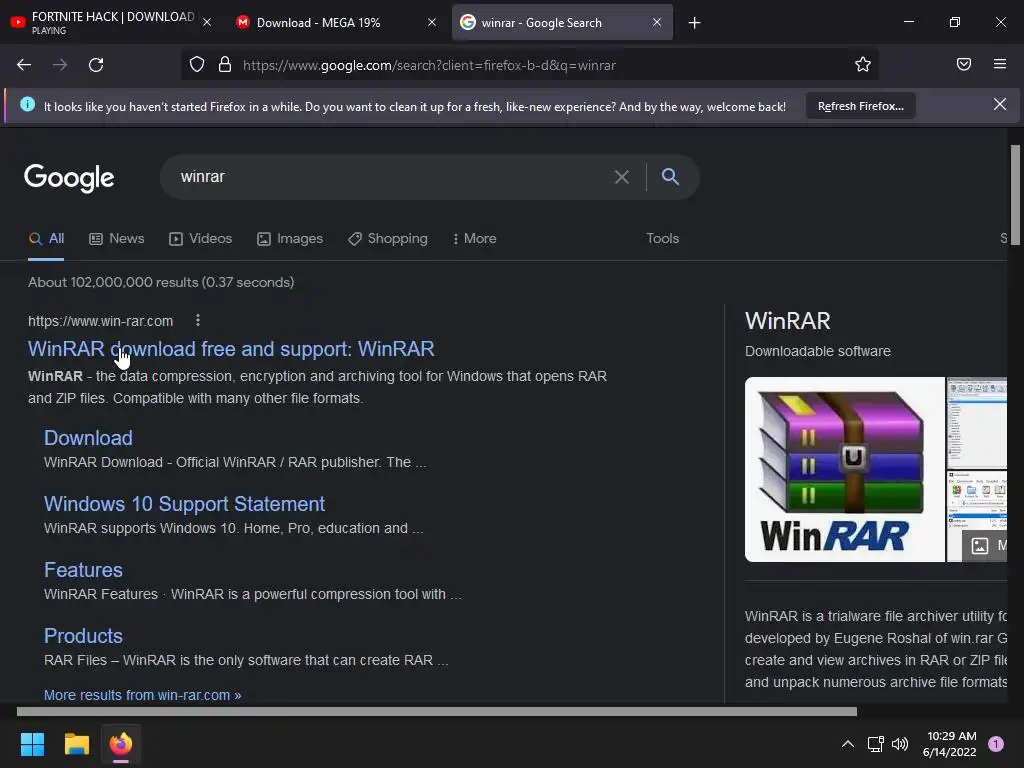This screenshot has height=768, width=1024.
Task: Close the FORTNITE HACK YouTube tab
Action: tap(207, 22)
